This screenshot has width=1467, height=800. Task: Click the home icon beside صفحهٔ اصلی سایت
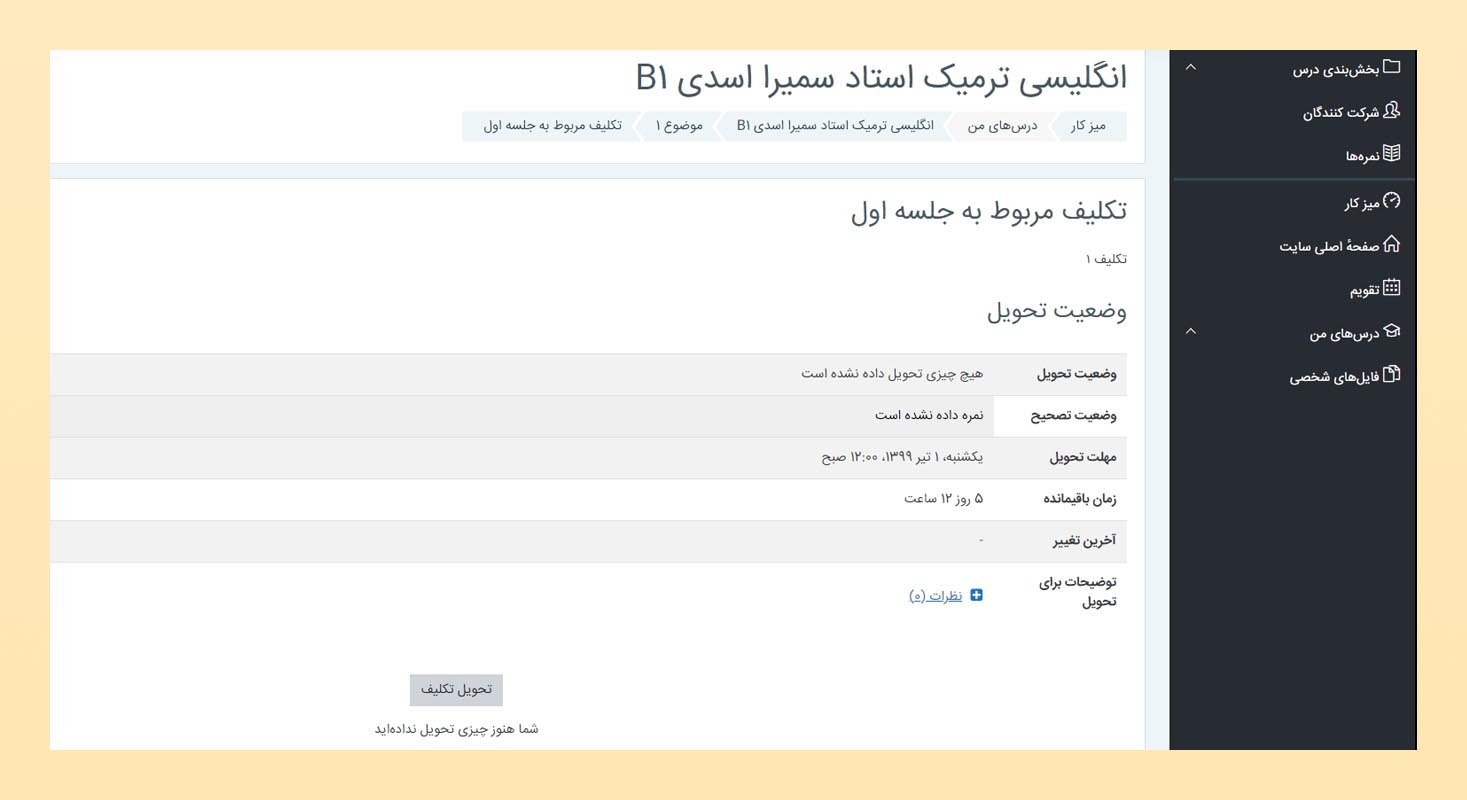click(x=1391, y=244)
